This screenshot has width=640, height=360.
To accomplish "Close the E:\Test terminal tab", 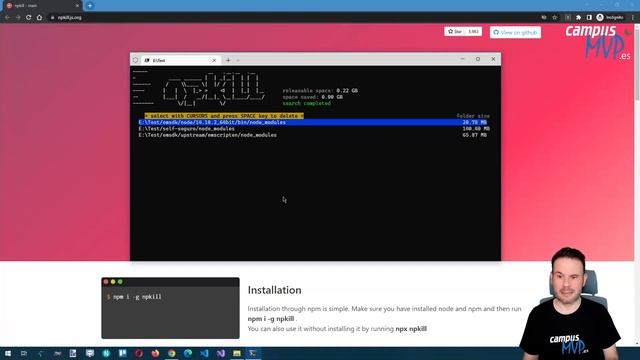I will 214,60.
